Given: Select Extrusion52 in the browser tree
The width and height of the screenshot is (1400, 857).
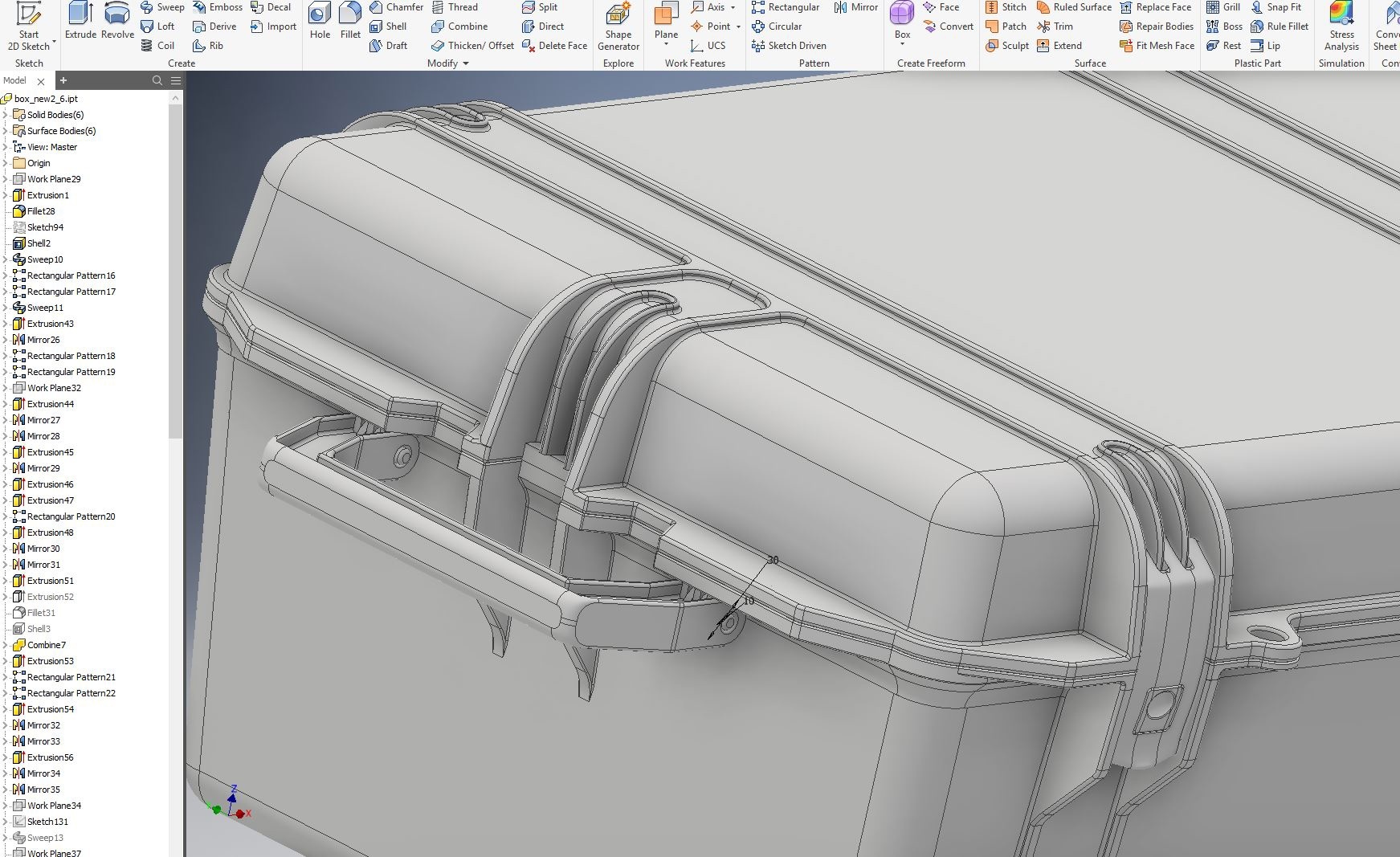Looking at the screenshot, I should click(50, 597).
